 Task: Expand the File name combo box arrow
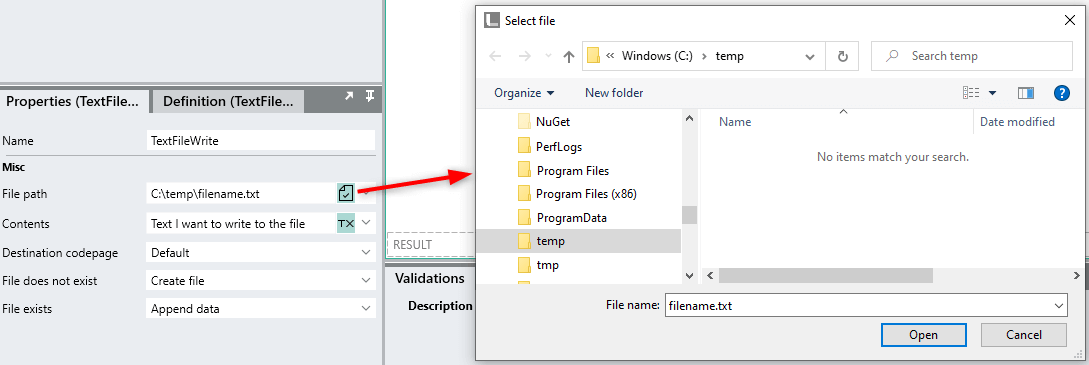pyautogui.click(x=1059, y=305)
